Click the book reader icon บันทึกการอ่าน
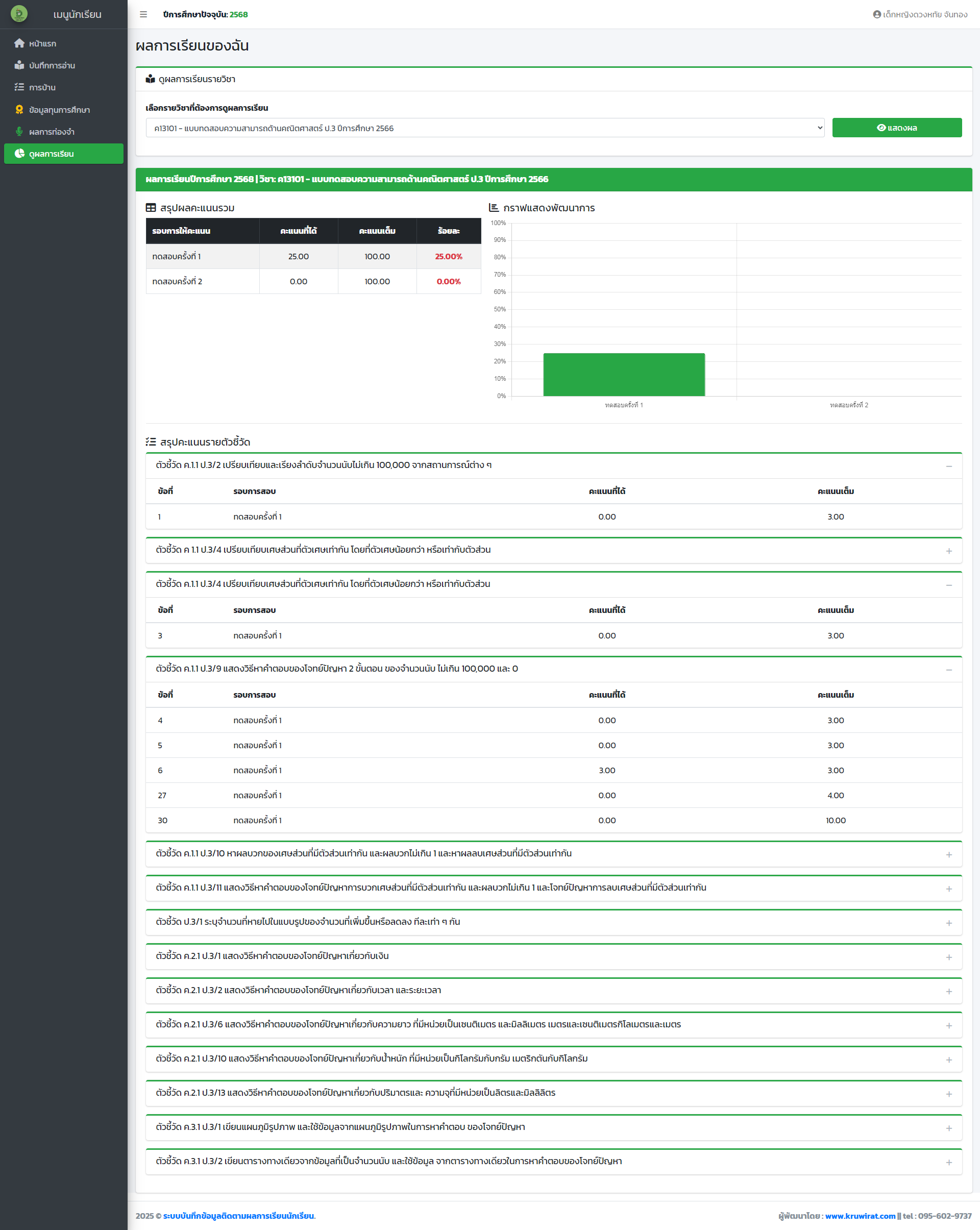The width and height of the screenshot is (980, 1230). click(x=19, y=65)
